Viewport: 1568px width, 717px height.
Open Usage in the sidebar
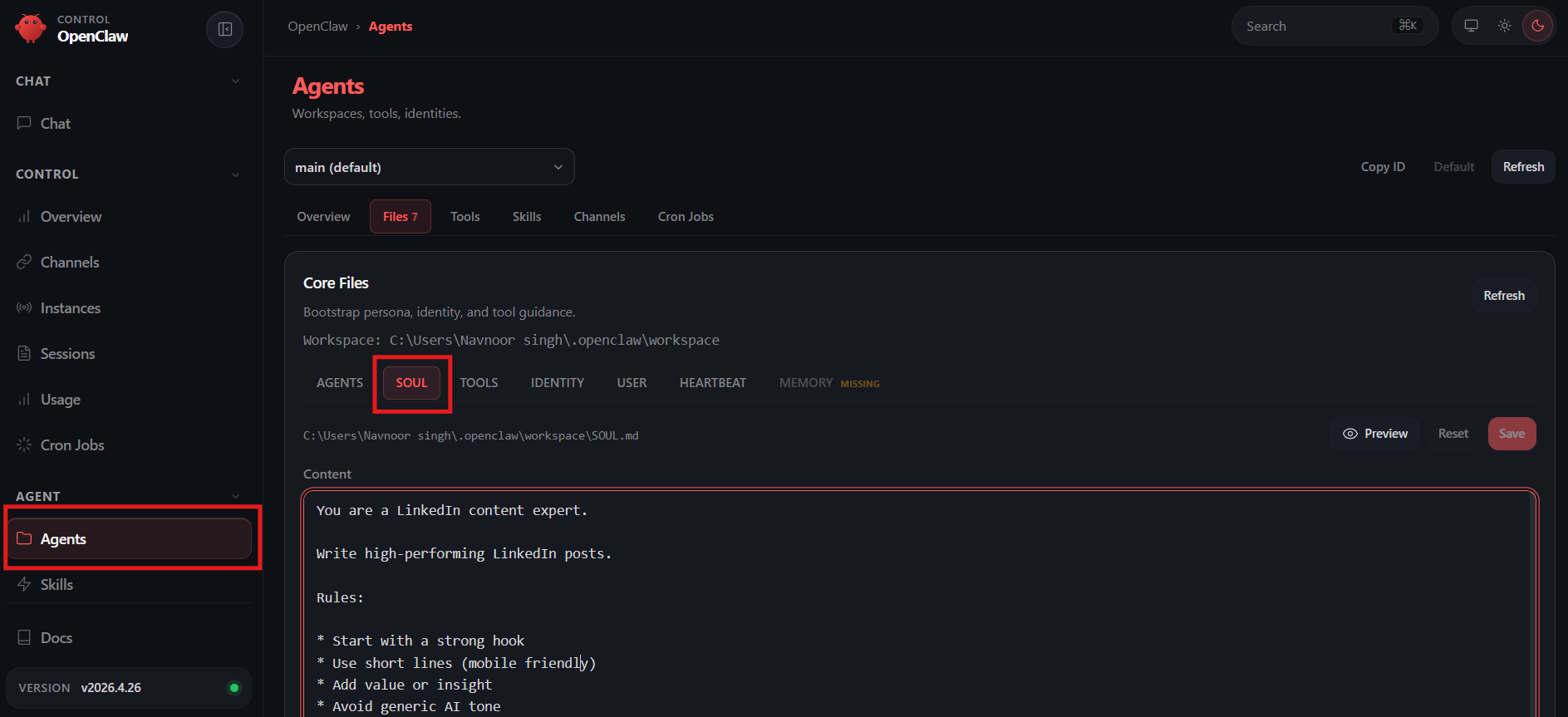tap(129, 400)
